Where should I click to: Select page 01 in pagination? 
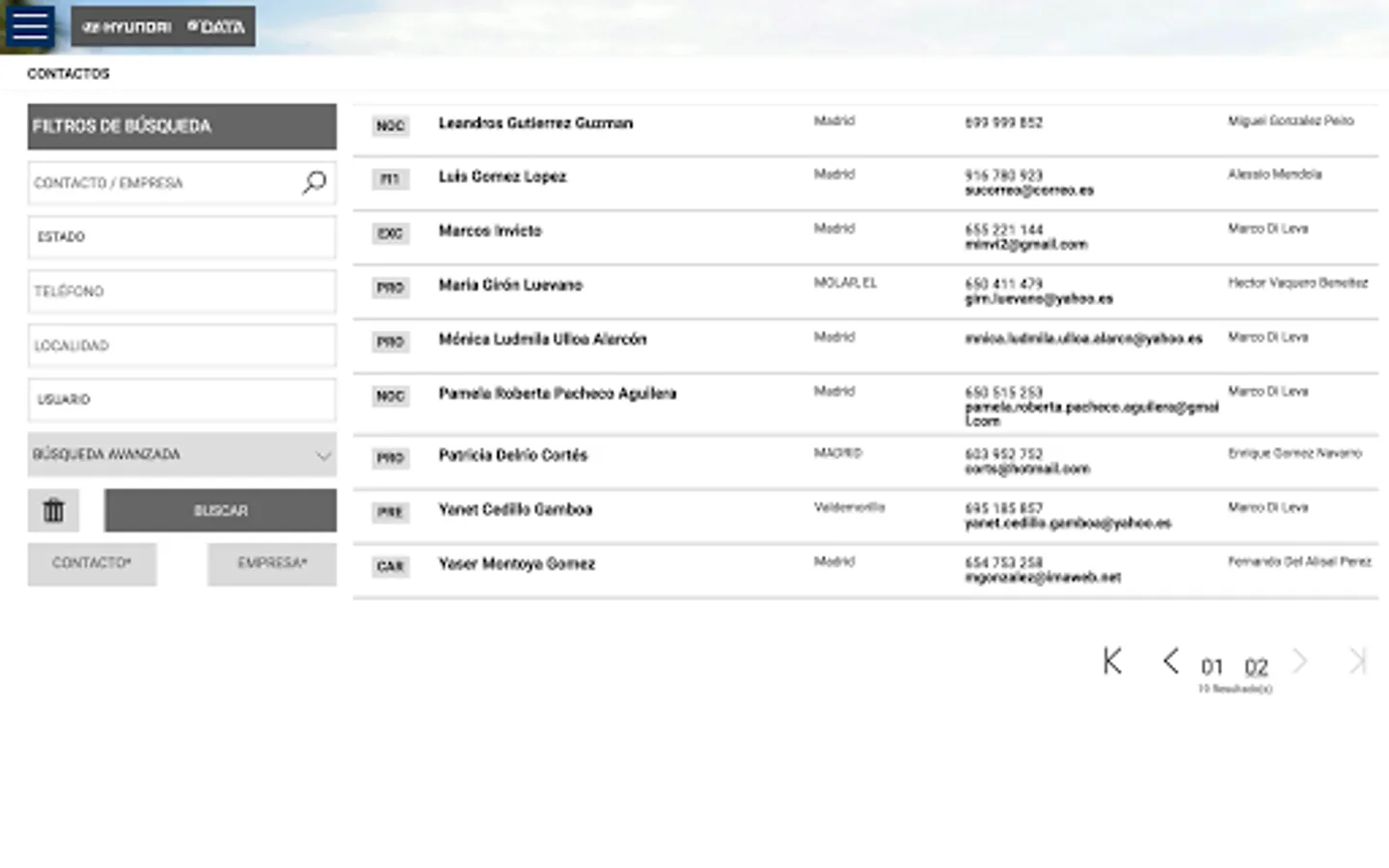click(1212, 666)
